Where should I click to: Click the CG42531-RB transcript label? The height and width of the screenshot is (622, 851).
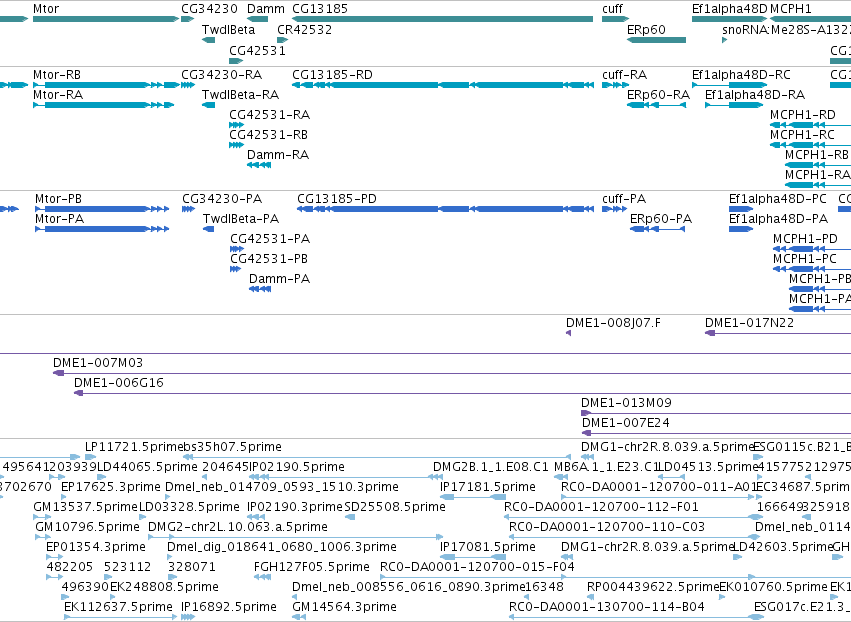point(268,135)
